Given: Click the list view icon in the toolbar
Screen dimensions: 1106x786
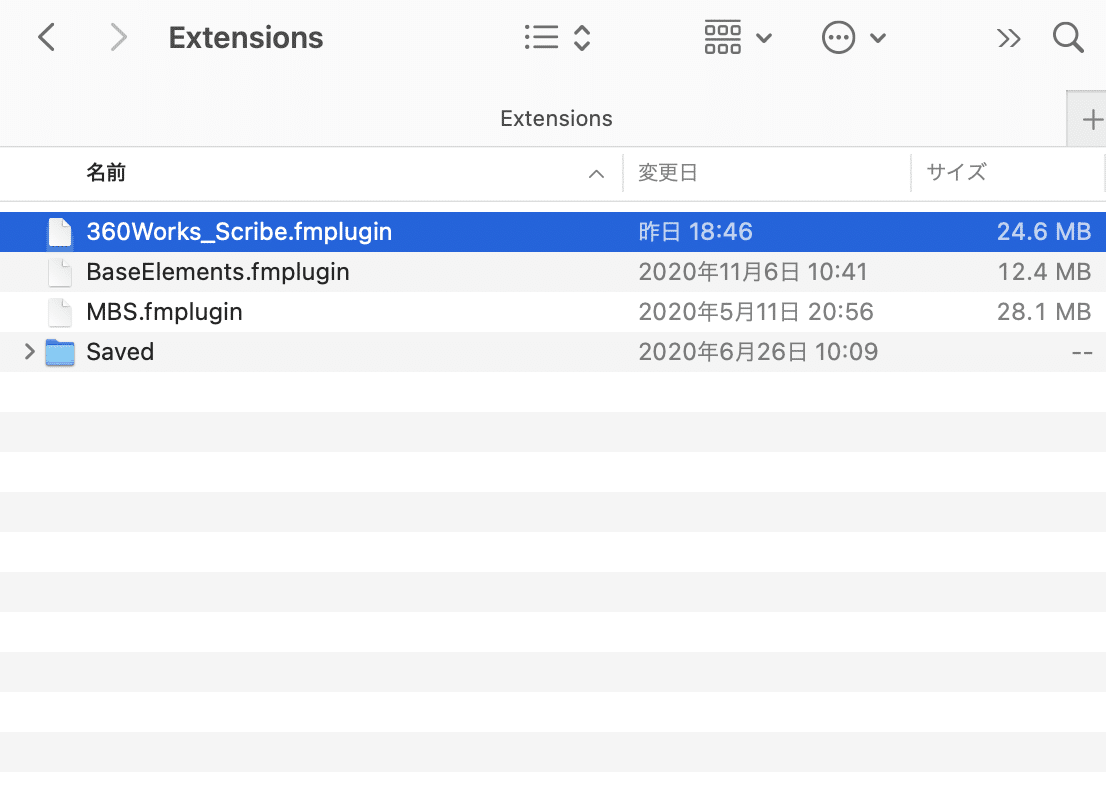Looking at the screenshot, I should (541, 37).
